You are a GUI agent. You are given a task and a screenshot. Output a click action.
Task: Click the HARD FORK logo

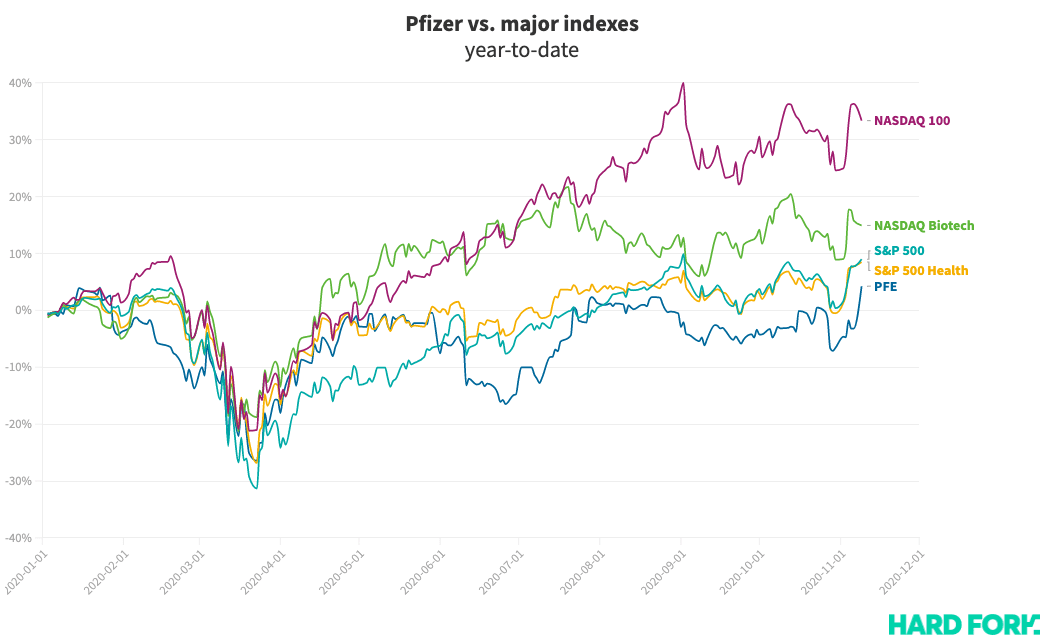(963, 625)
